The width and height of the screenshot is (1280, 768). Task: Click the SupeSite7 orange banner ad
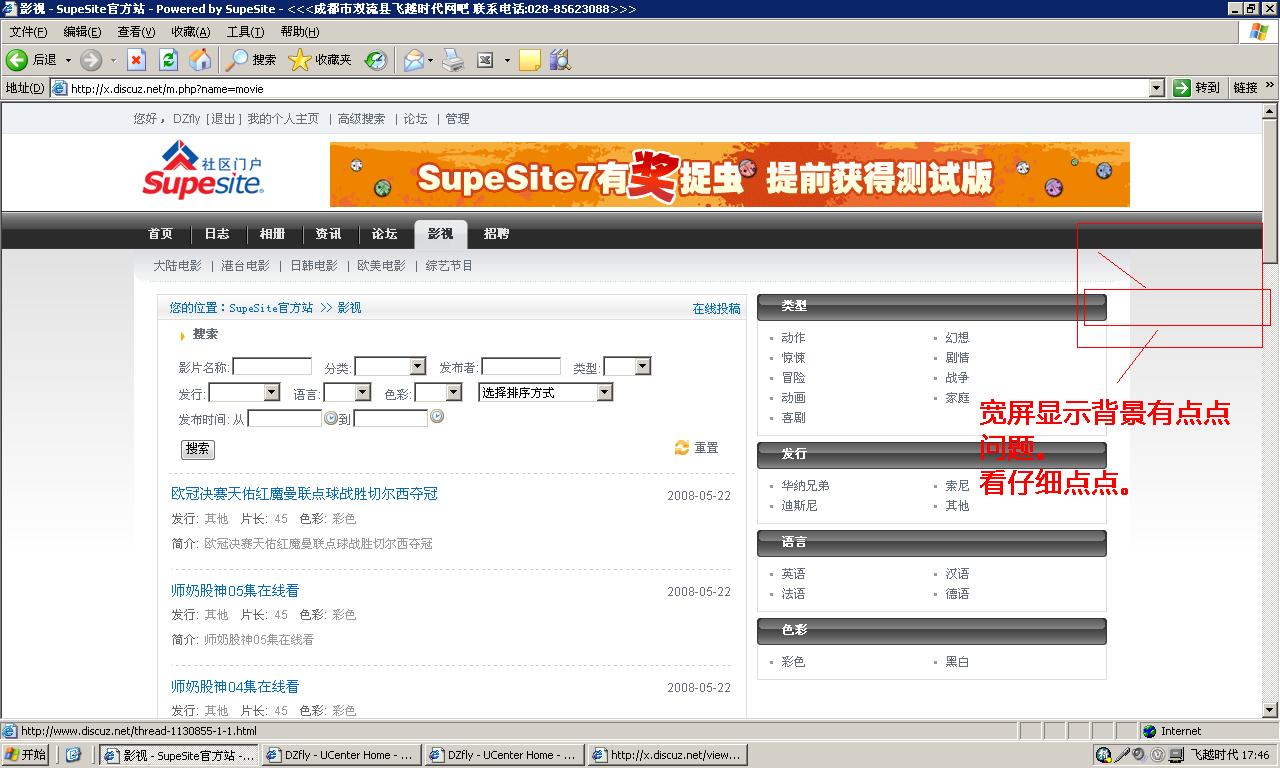coord(729,174)
